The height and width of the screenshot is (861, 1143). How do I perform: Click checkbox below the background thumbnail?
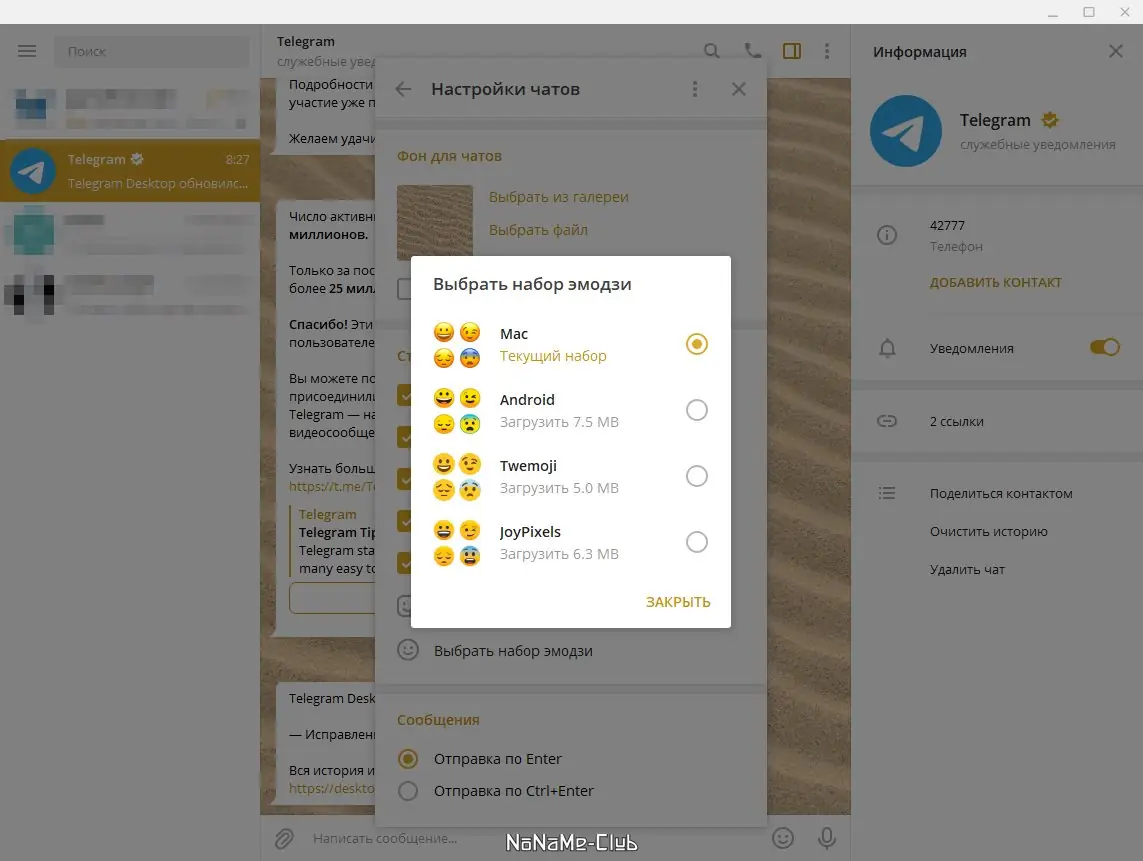tap(404, 289)
